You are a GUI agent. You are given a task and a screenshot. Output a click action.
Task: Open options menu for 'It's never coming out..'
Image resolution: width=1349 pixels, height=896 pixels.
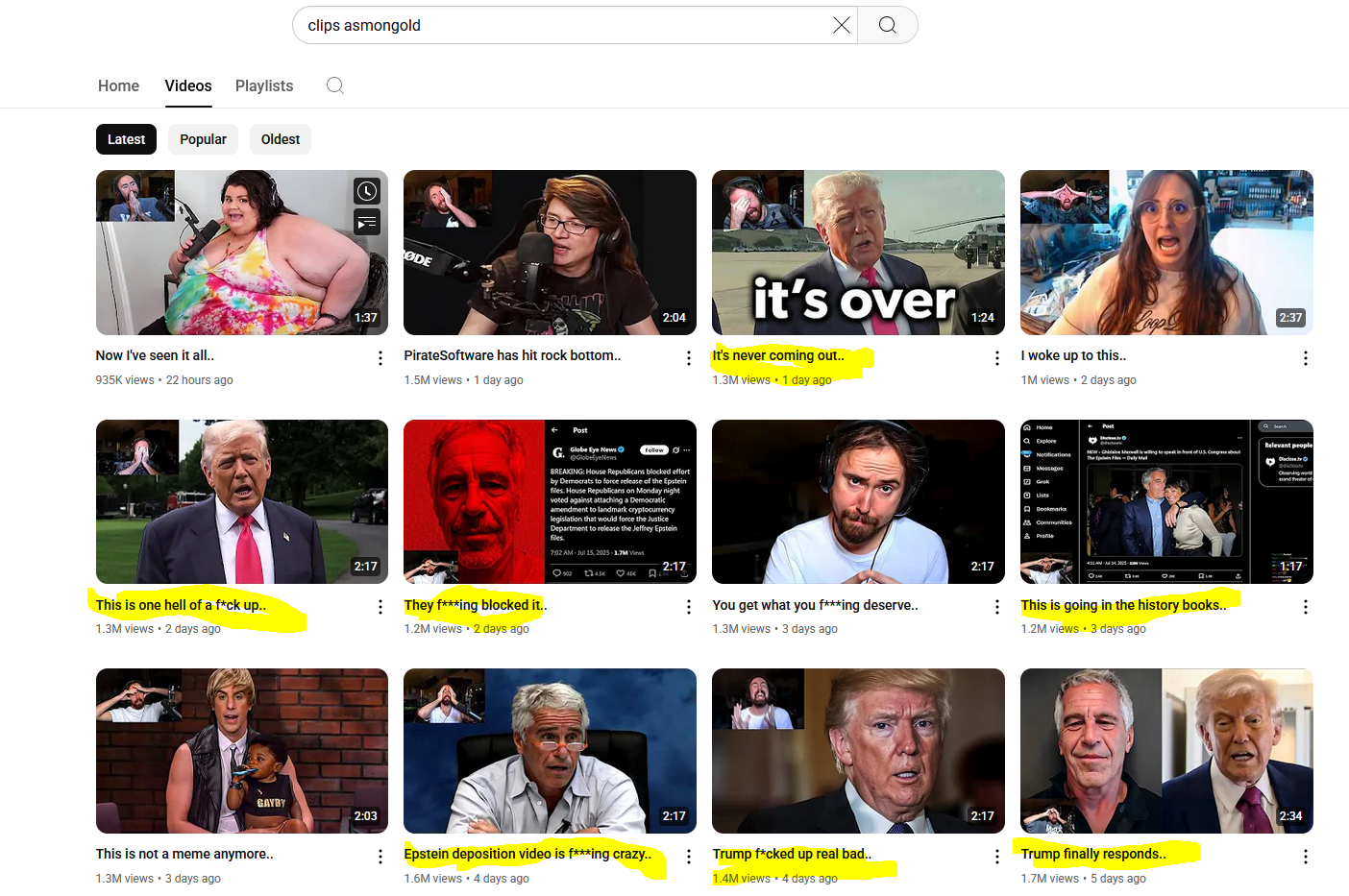coord(997,358)
